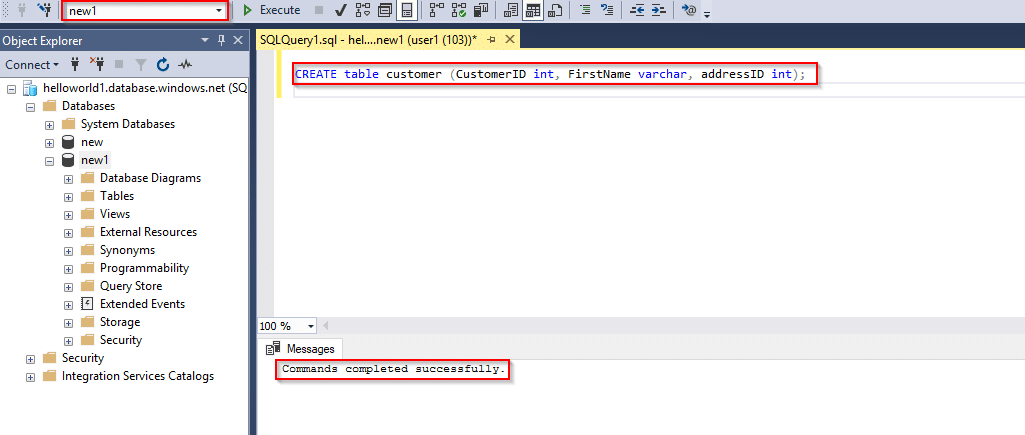Image resolution: width=1025 pixels, height=435 pixels.
Task: Switch output to Results to Text
Action: coord(512,10)
